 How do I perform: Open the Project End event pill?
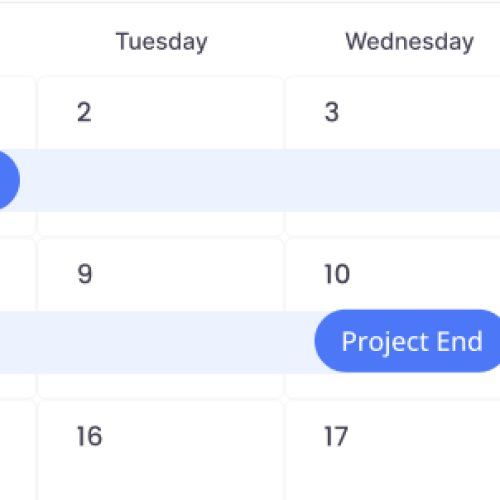tap(407, 341)
